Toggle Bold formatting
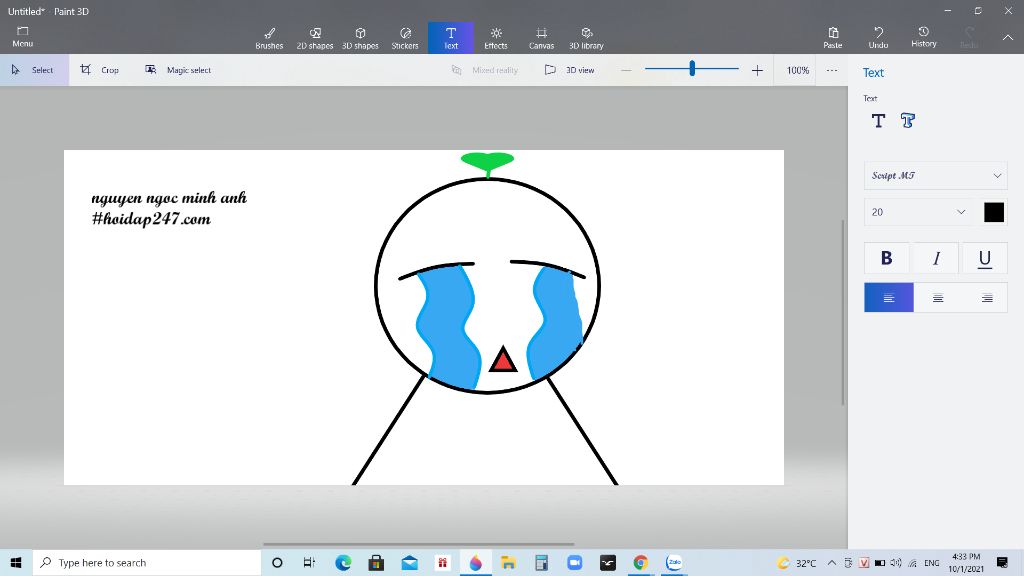The width and height of the screenshot is (1024, 576). (x=886, y=258)
